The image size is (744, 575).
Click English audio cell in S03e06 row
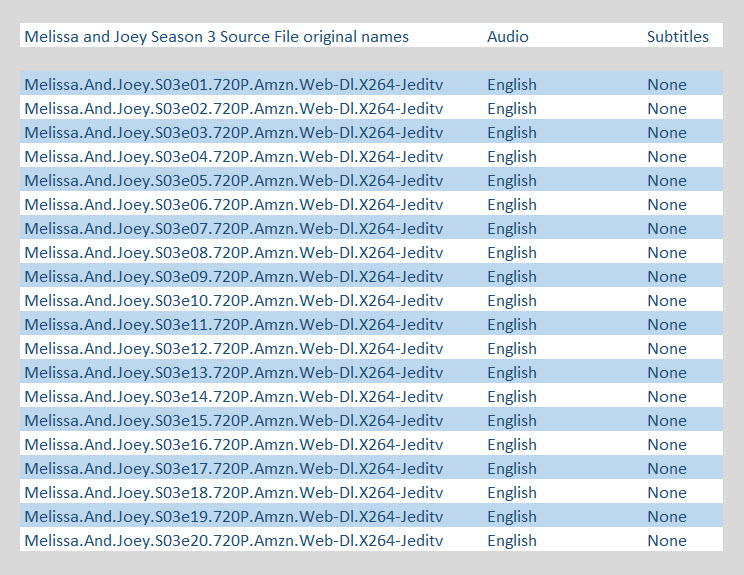coord(512,205)
